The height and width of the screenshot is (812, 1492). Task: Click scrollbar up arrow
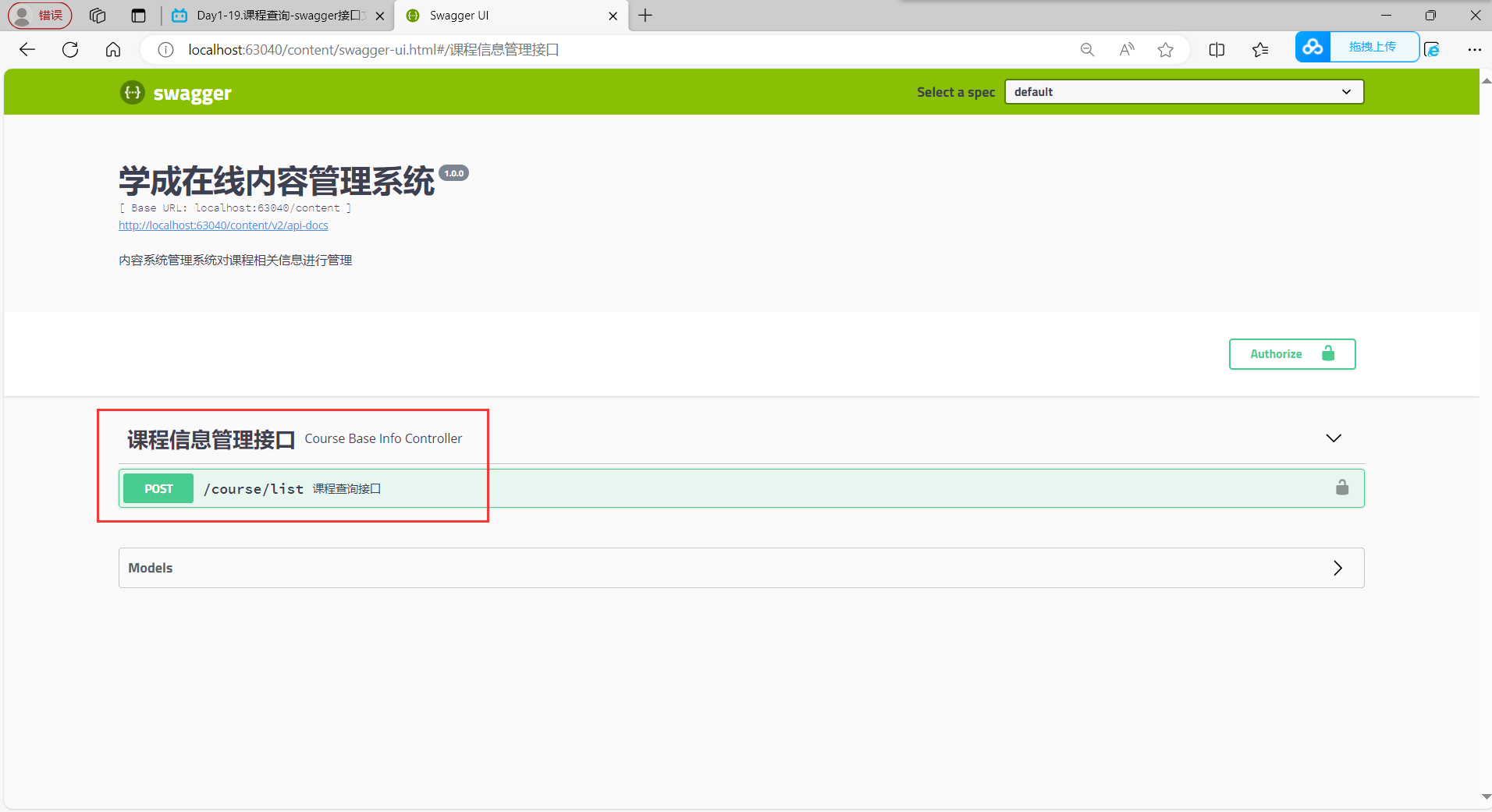click(x=1486, y=81)
